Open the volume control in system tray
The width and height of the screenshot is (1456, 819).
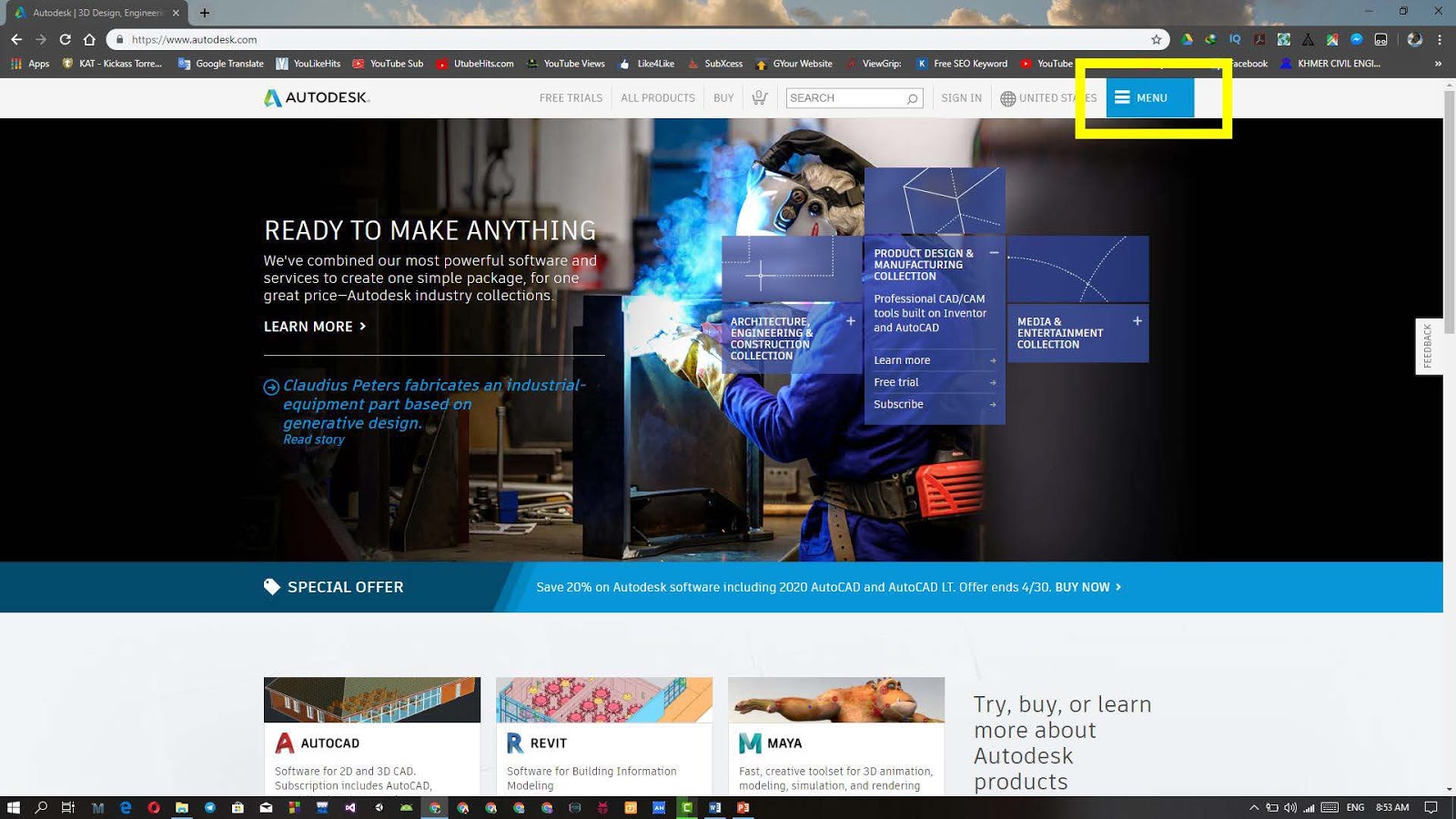click(x=1290, y=807)
